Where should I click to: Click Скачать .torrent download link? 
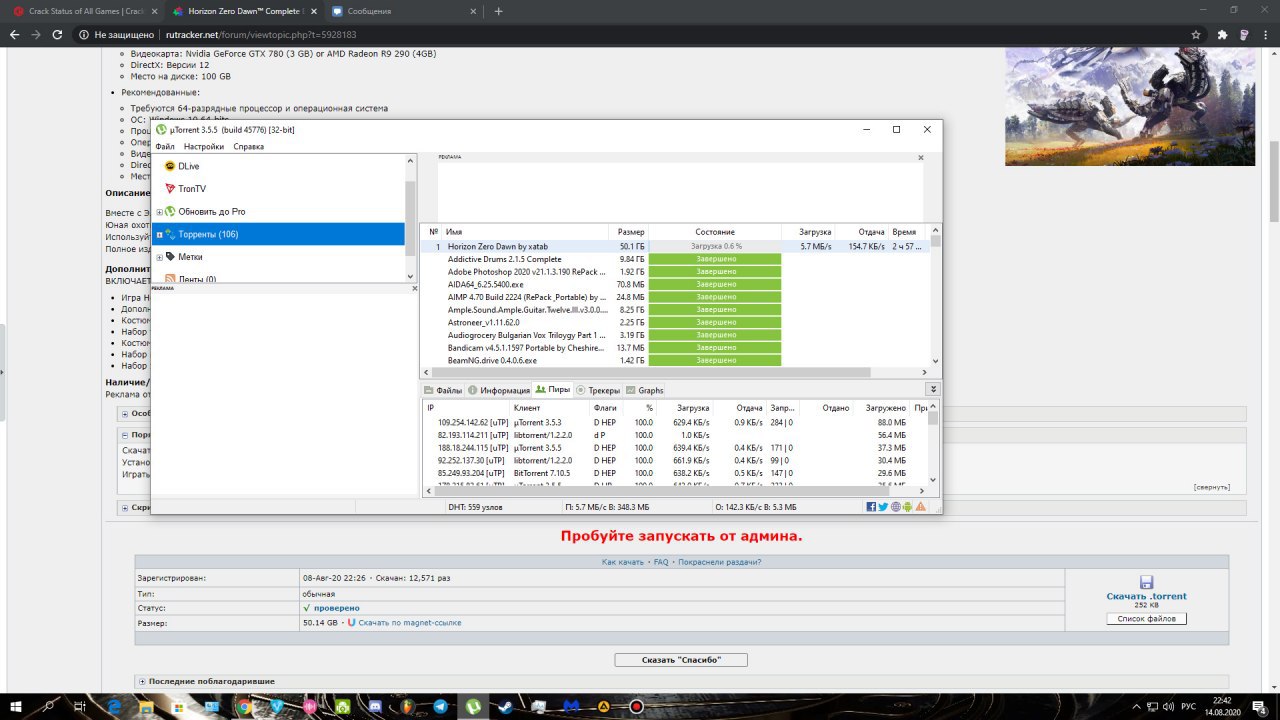tap(1146, 596)
